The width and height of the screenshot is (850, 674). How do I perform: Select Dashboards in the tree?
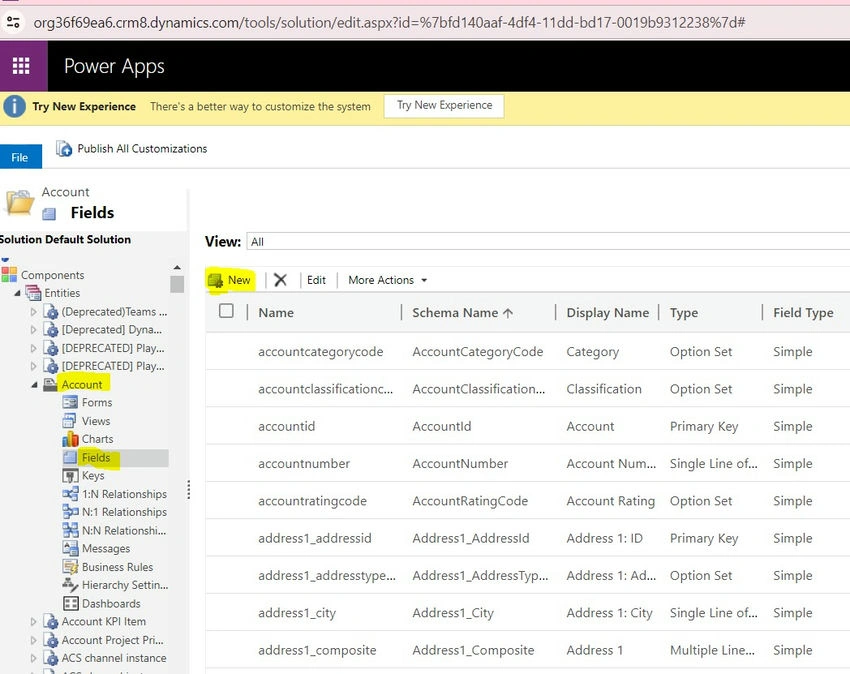pyautogui.click(x=111, y=604)
